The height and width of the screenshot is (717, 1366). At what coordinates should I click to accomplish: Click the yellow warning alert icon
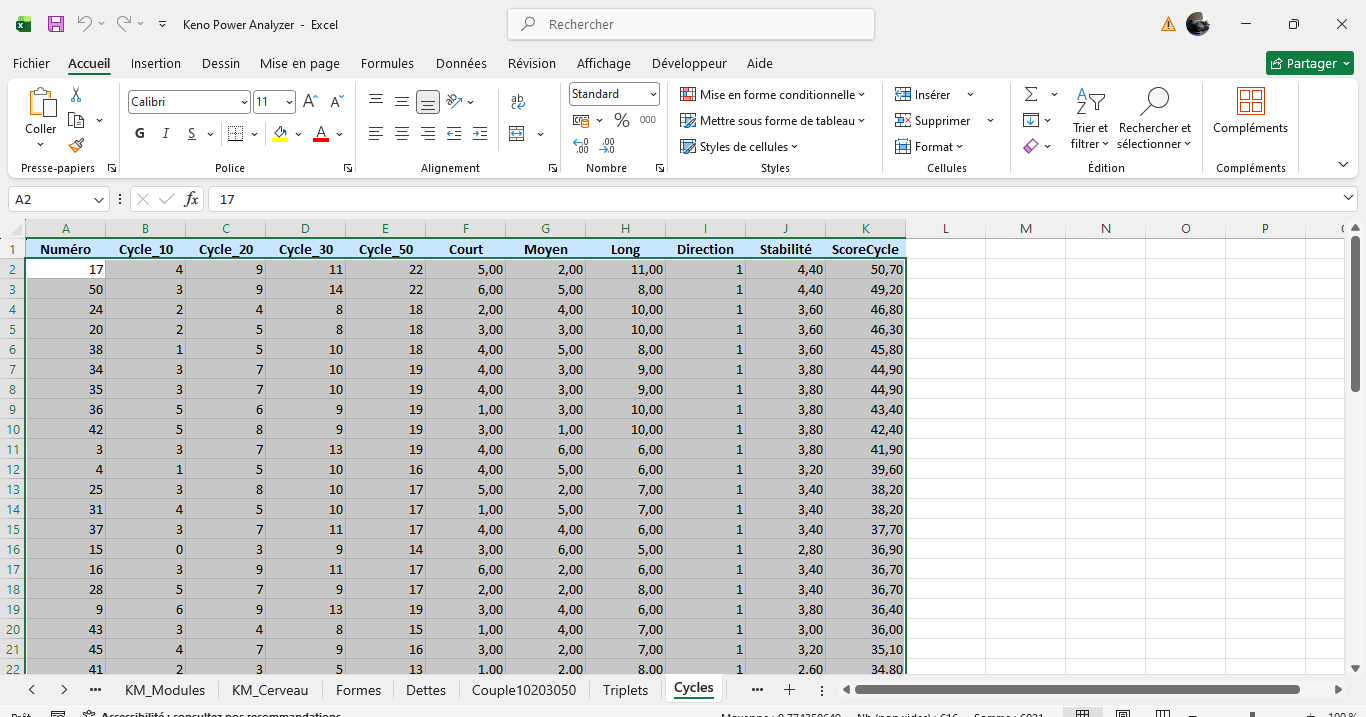(x=1168, y=24)
